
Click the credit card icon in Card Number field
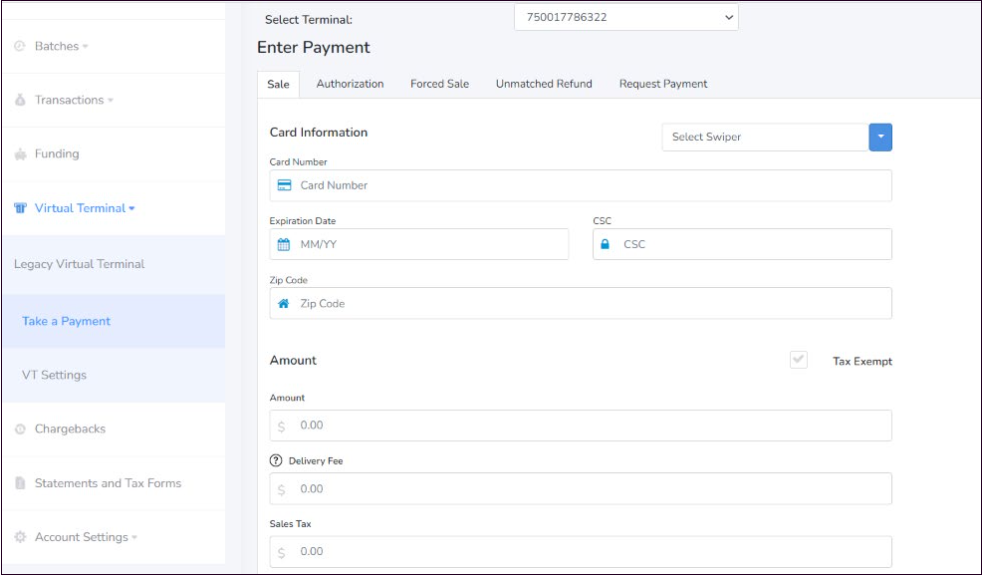coord(284,185)
